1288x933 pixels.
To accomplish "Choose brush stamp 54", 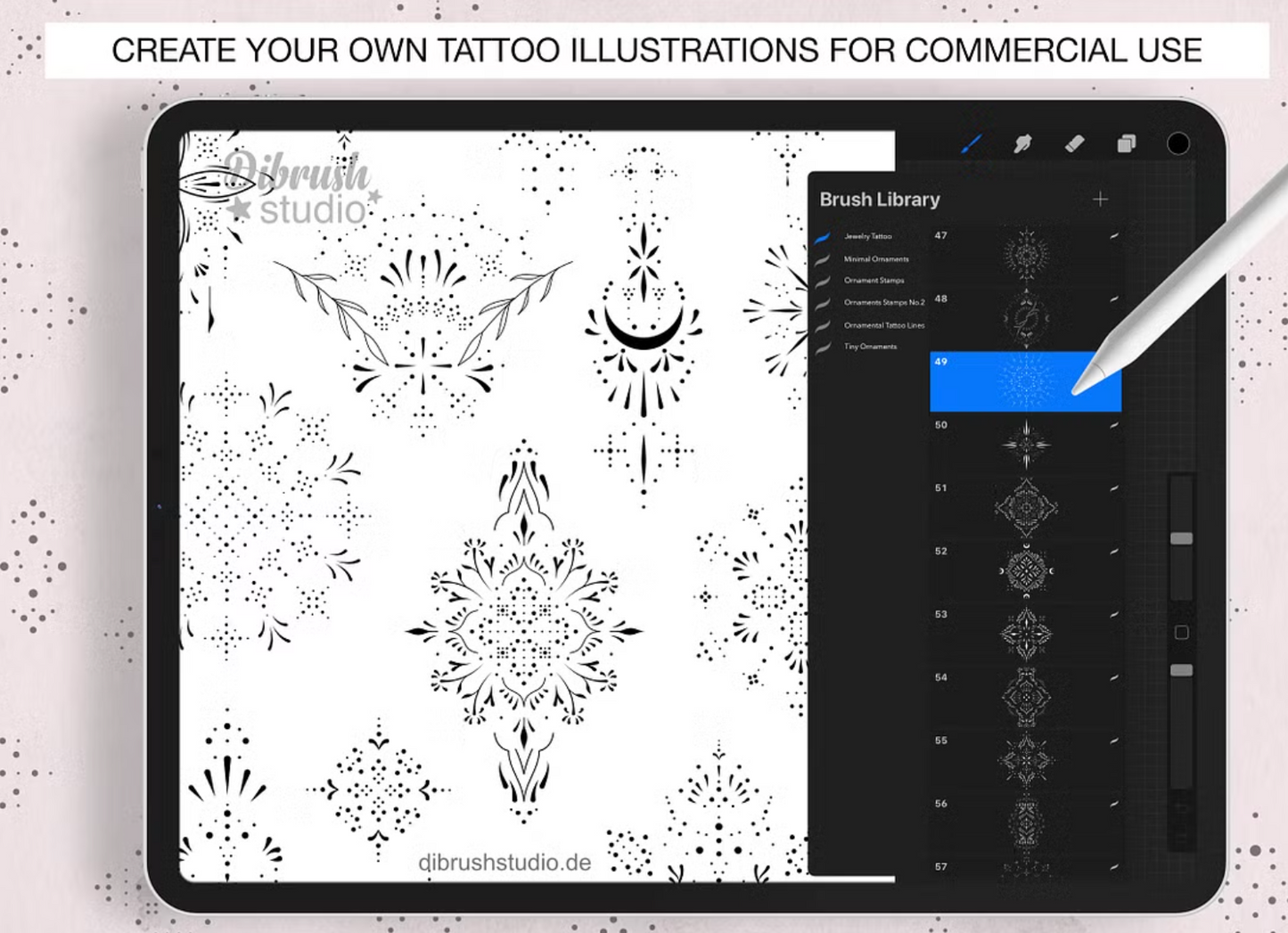I will click(x=1026, y=698).
